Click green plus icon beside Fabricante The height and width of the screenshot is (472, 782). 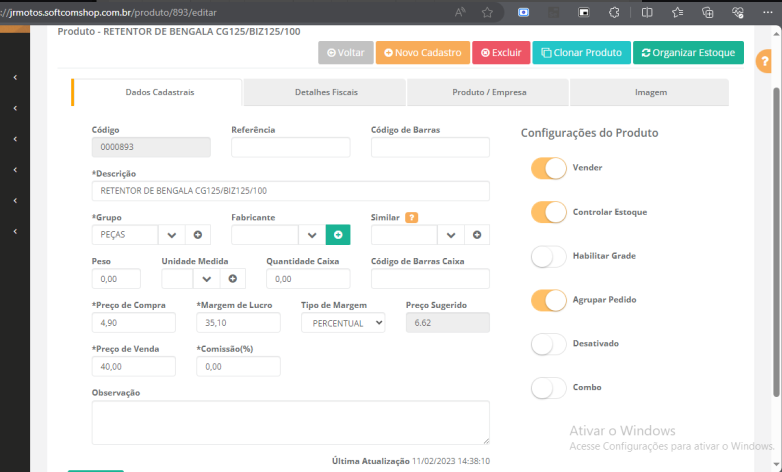(338, 235)
